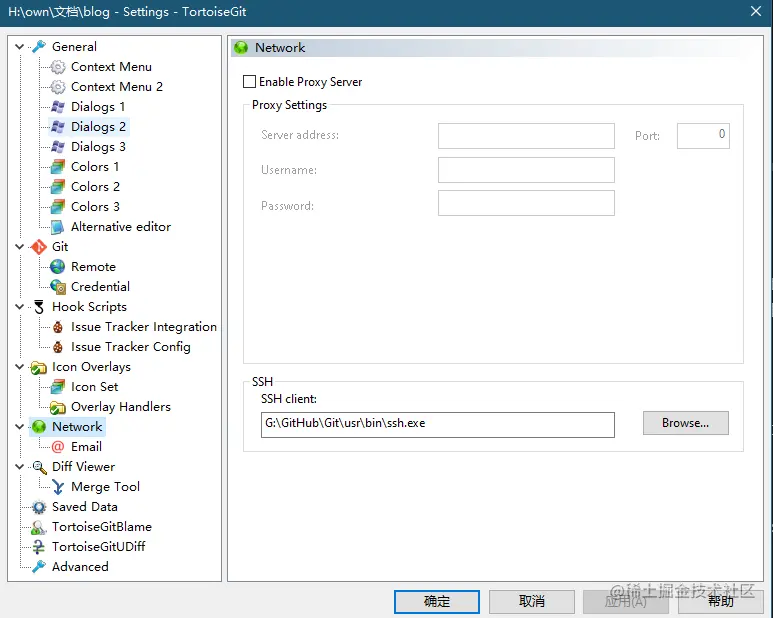Click the red Git diamond icon
Screen dimensions: 773x618
(x=38, y=247)
